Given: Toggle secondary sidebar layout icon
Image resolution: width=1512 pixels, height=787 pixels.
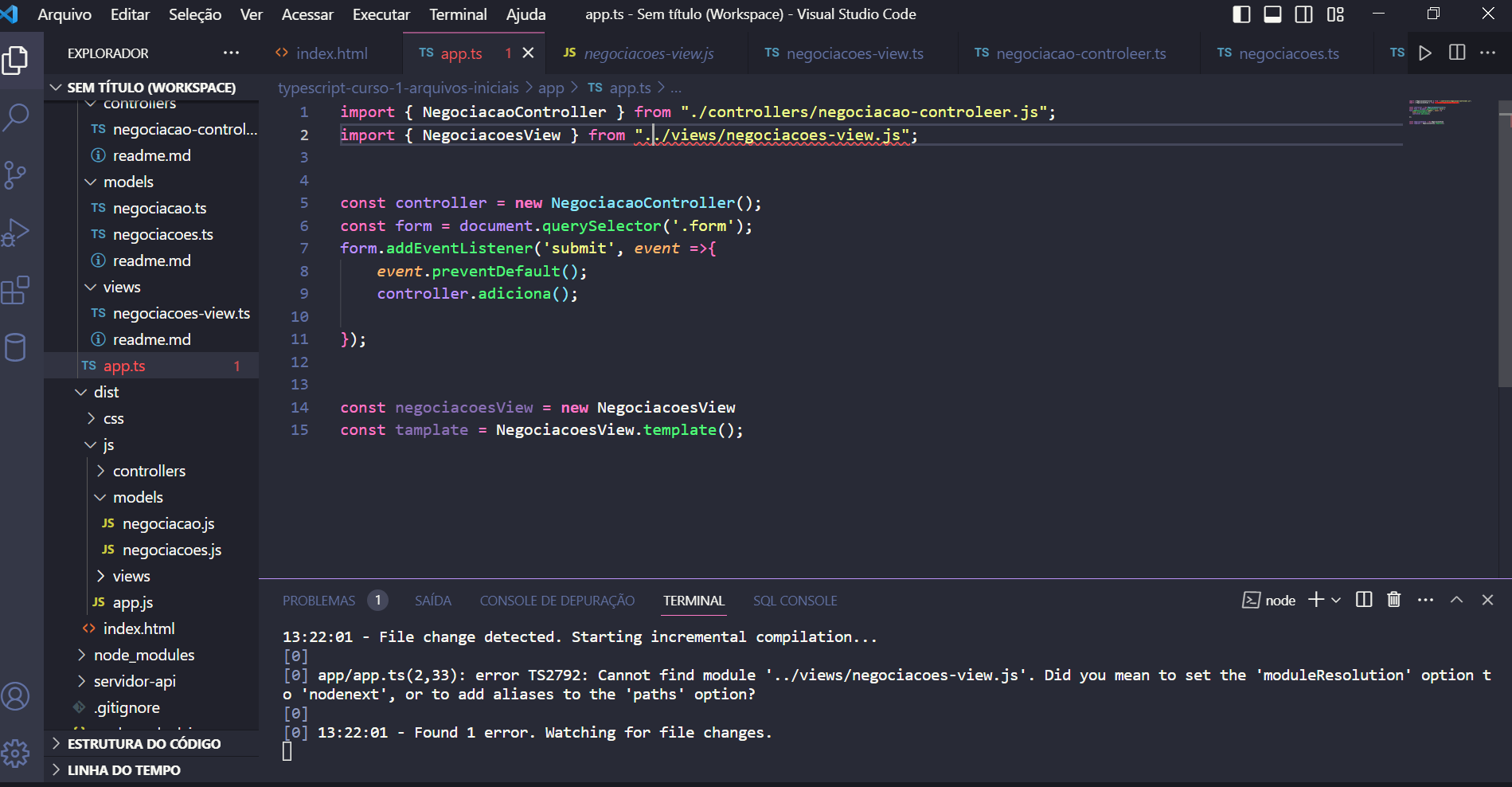Looking at the screenshot, I should pyautogui.click(x=1303, y=14).
